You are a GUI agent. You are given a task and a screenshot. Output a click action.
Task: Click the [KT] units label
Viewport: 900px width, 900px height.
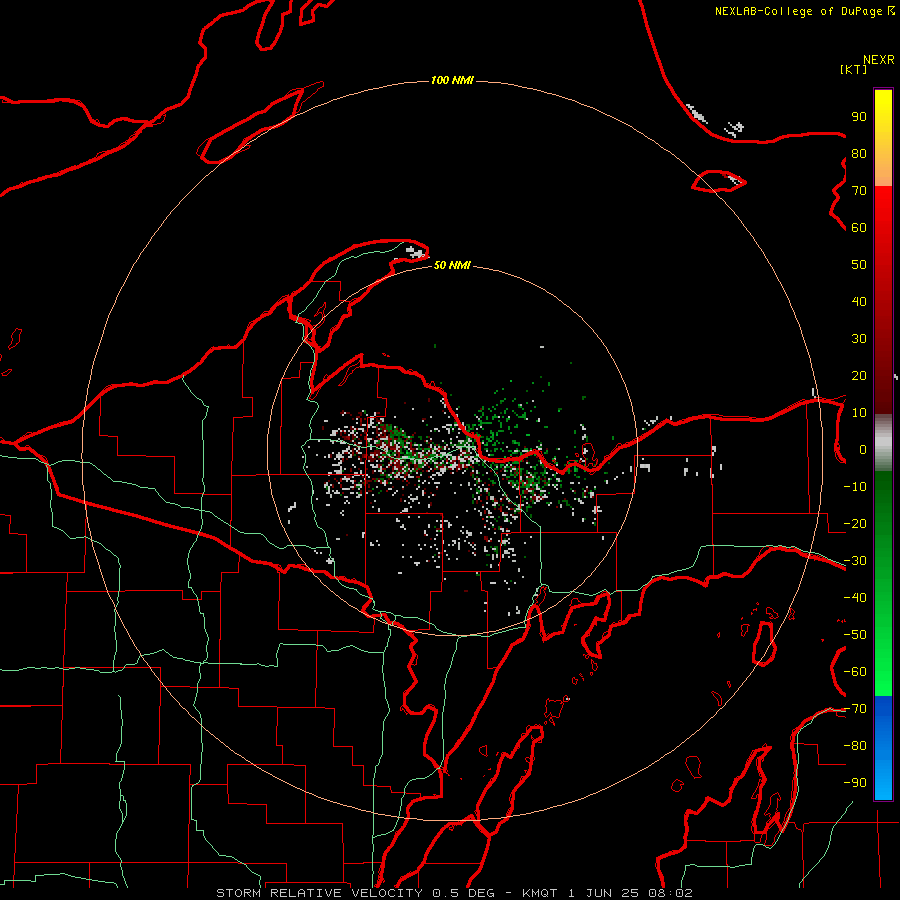(854, 69)
